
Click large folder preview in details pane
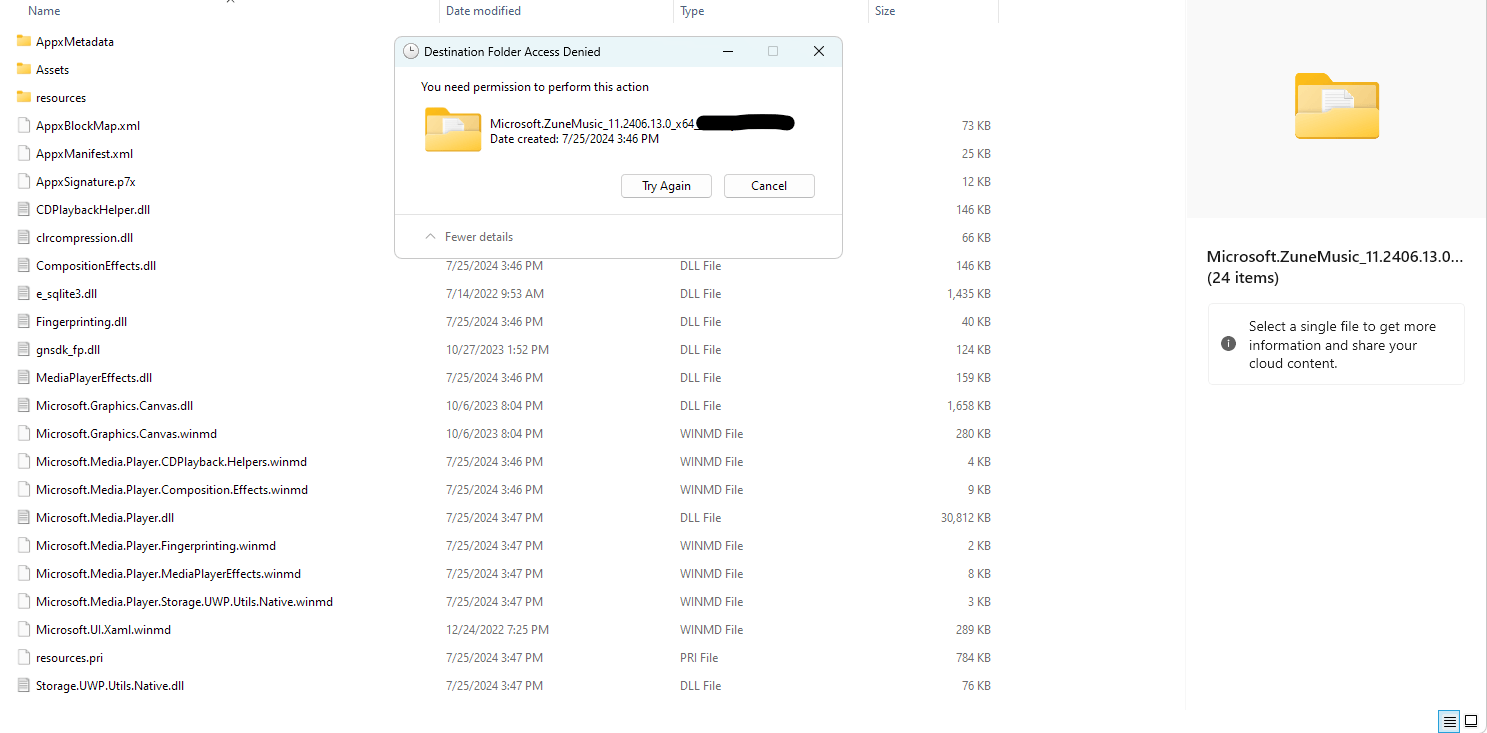tap(1336, 105)
